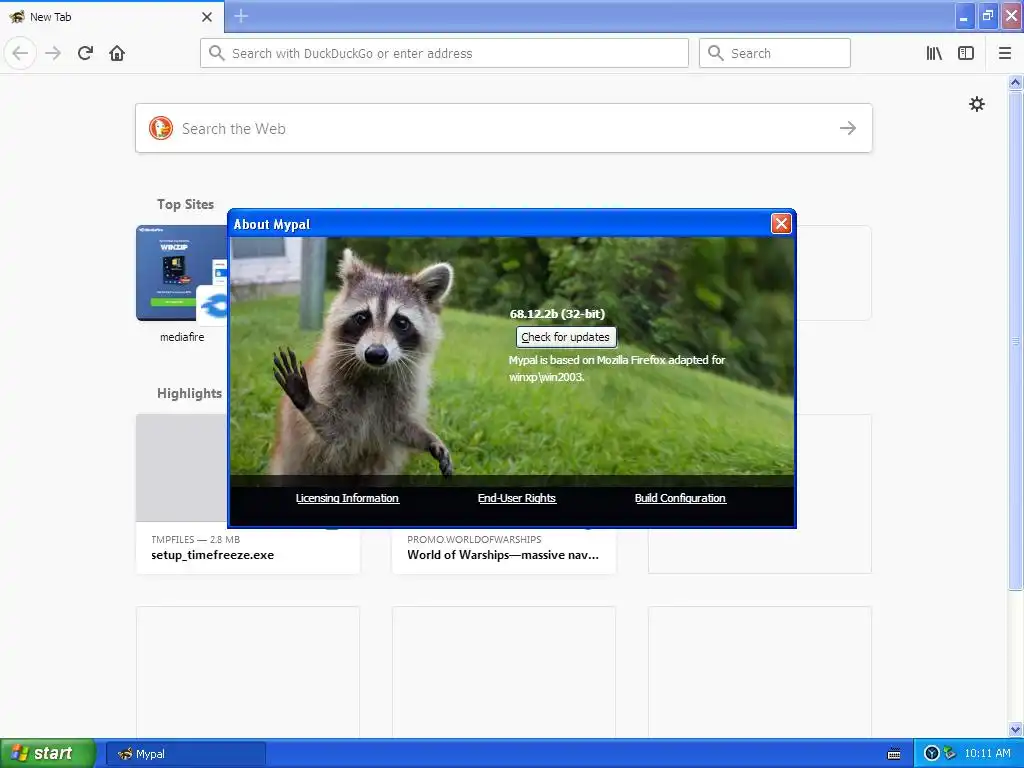Click the keyboard tray icon
The width and height of the screenshot is (1024, 768).
click(x=894, y=754)
